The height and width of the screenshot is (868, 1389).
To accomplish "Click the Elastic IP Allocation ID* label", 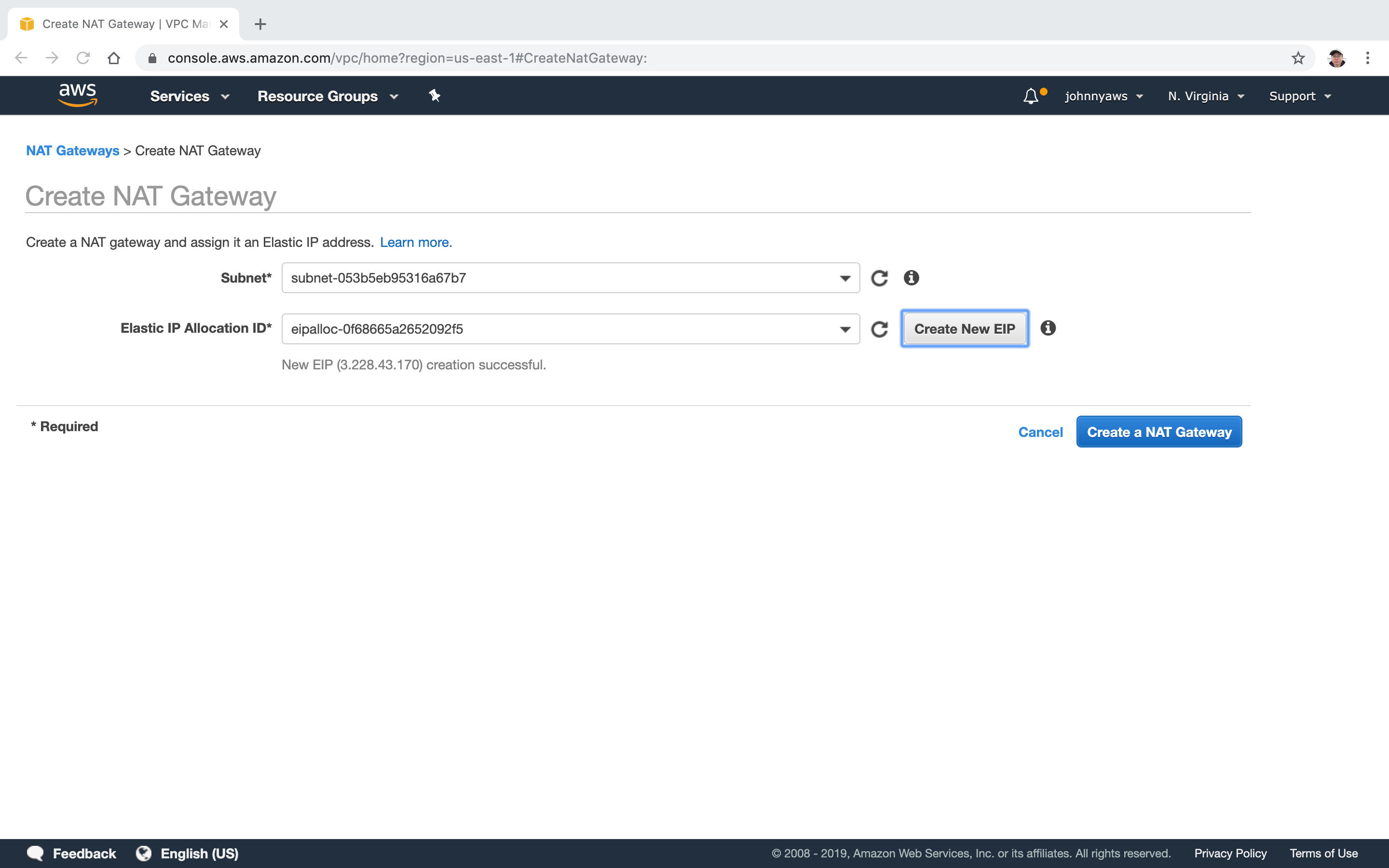I will point(196,328).
